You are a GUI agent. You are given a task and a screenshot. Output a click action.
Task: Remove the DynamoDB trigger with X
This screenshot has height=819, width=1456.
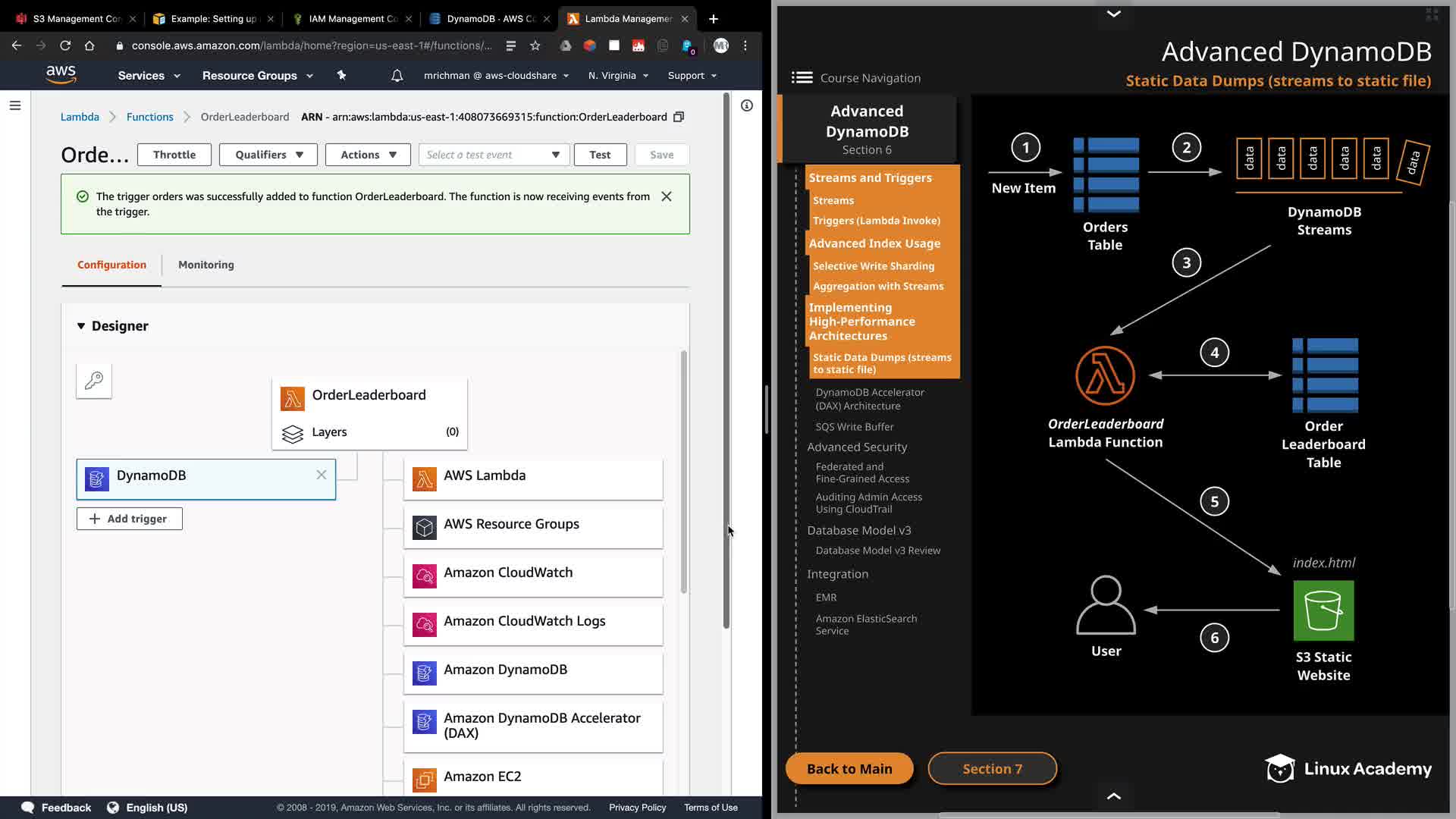tap(322, 475)
